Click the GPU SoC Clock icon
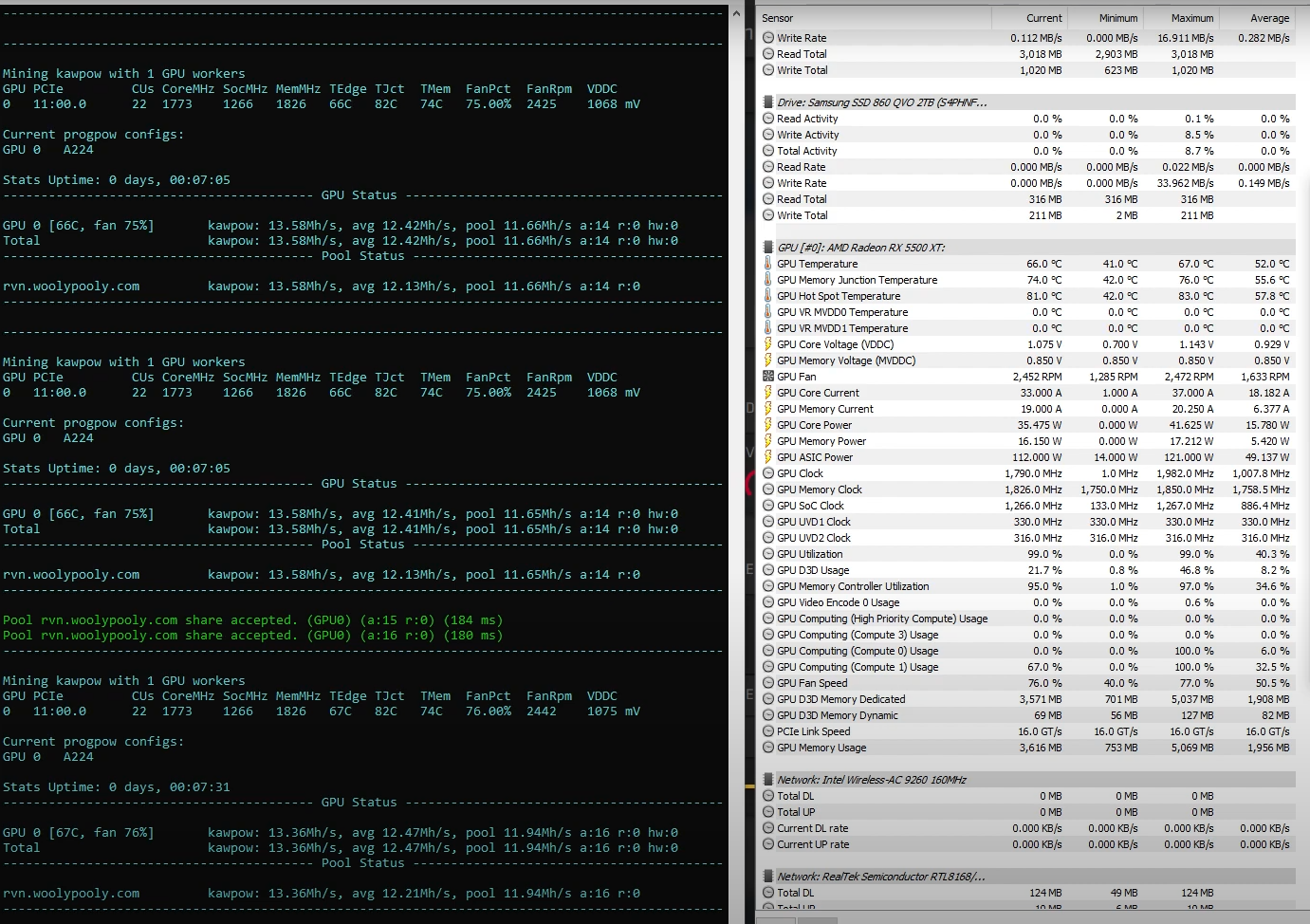Viewport: 1310px width, 924px height. (768, 506)
